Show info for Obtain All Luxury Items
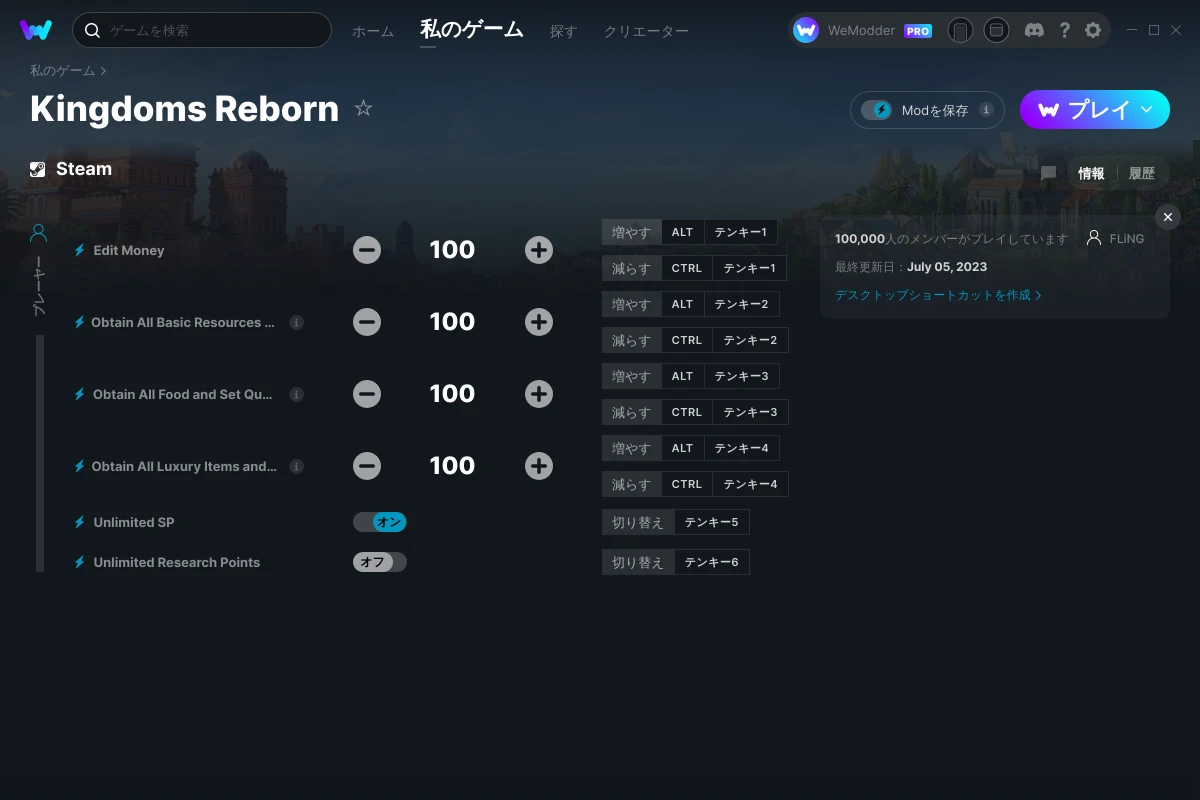The image size is (1200, 800). click(x=296, y=467)
